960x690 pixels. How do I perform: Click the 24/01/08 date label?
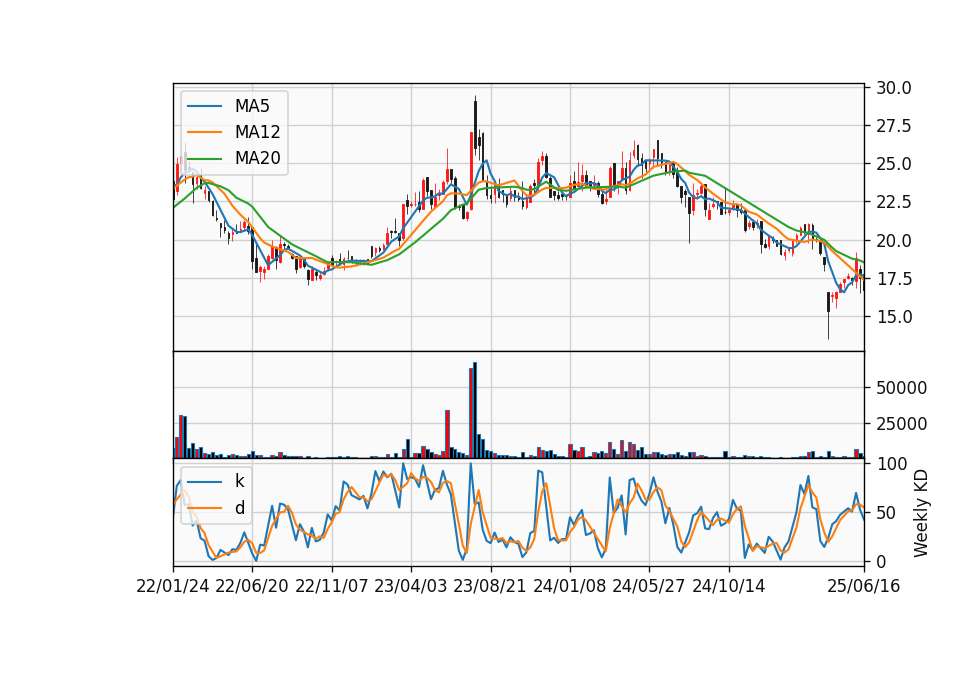pyautogui.click(x=569, y=586)
